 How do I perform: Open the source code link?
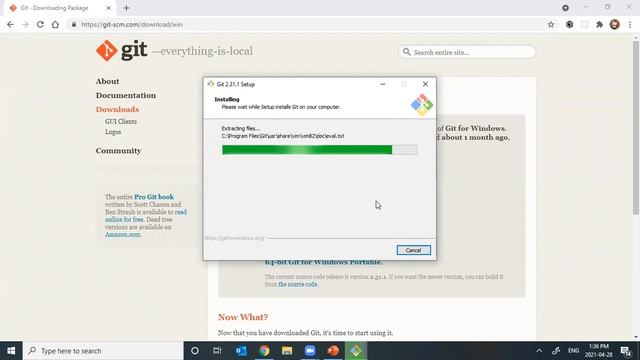(298, 284)
